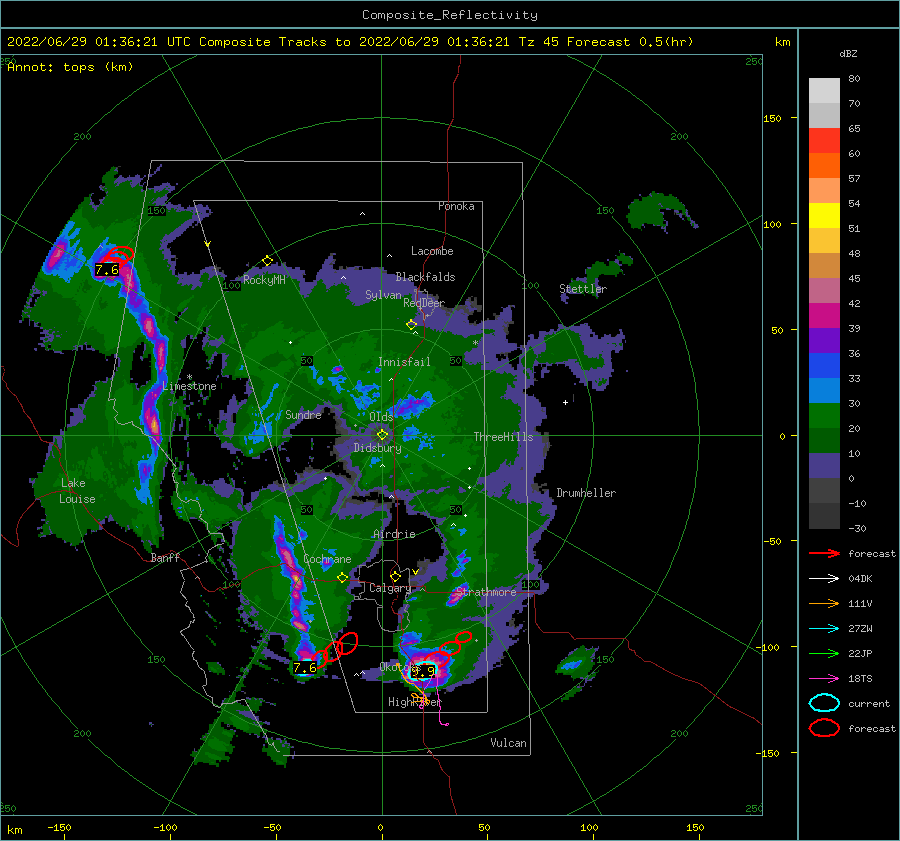Viewport: 900px width, 841px height.
Task: Click the red forecast ellipse legend icon
Action: point(824,728)
